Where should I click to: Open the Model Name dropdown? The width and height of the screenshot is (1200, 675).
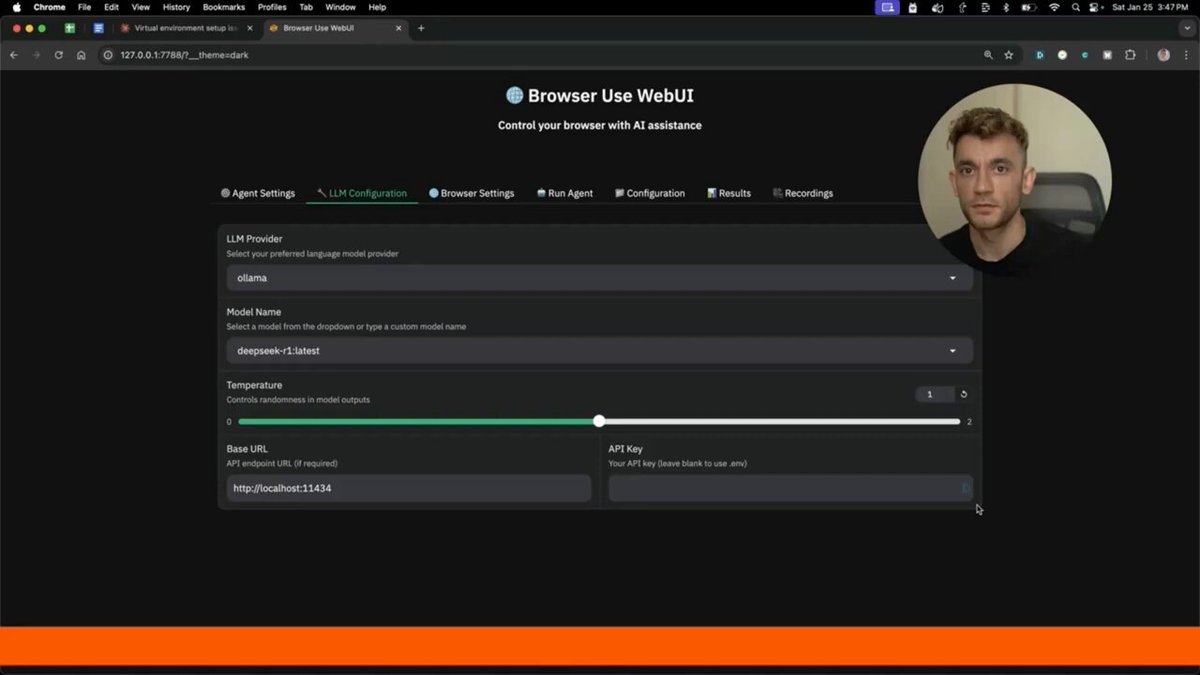click(x=599, y=351)
